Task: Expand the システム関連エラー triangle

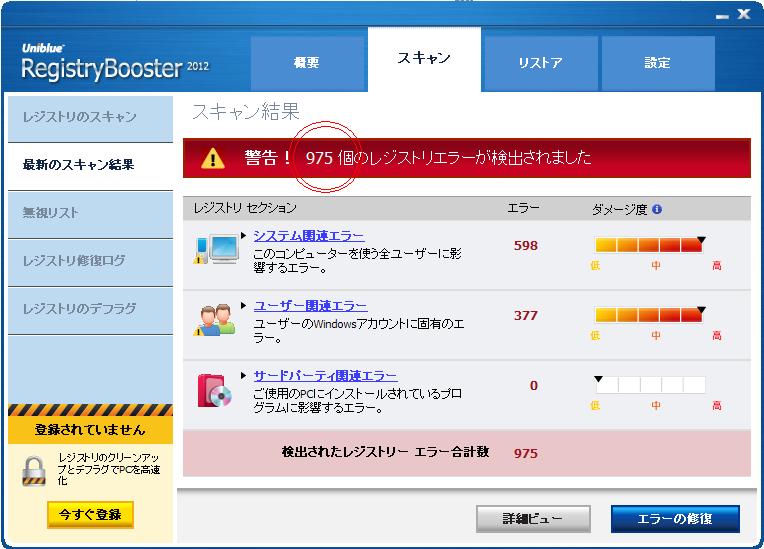Action: (244, 236)
